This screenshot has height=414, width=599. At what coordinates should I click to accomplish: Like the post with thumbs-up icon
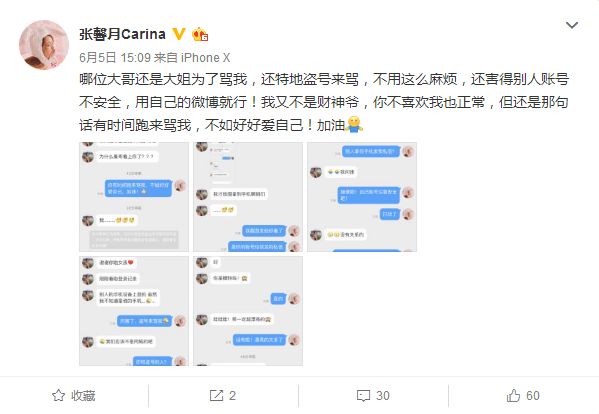(513, 395)
